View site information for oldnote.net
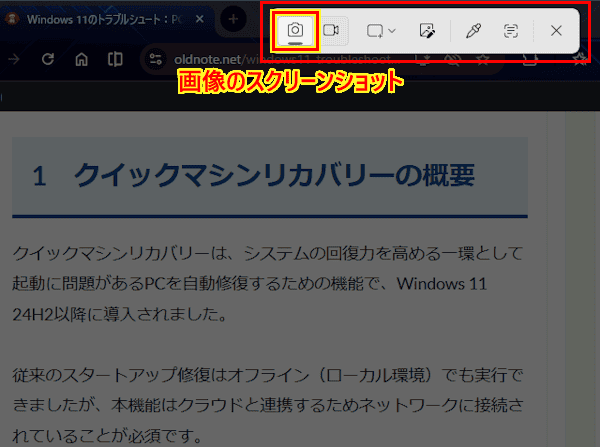 [x=155, y=60]
